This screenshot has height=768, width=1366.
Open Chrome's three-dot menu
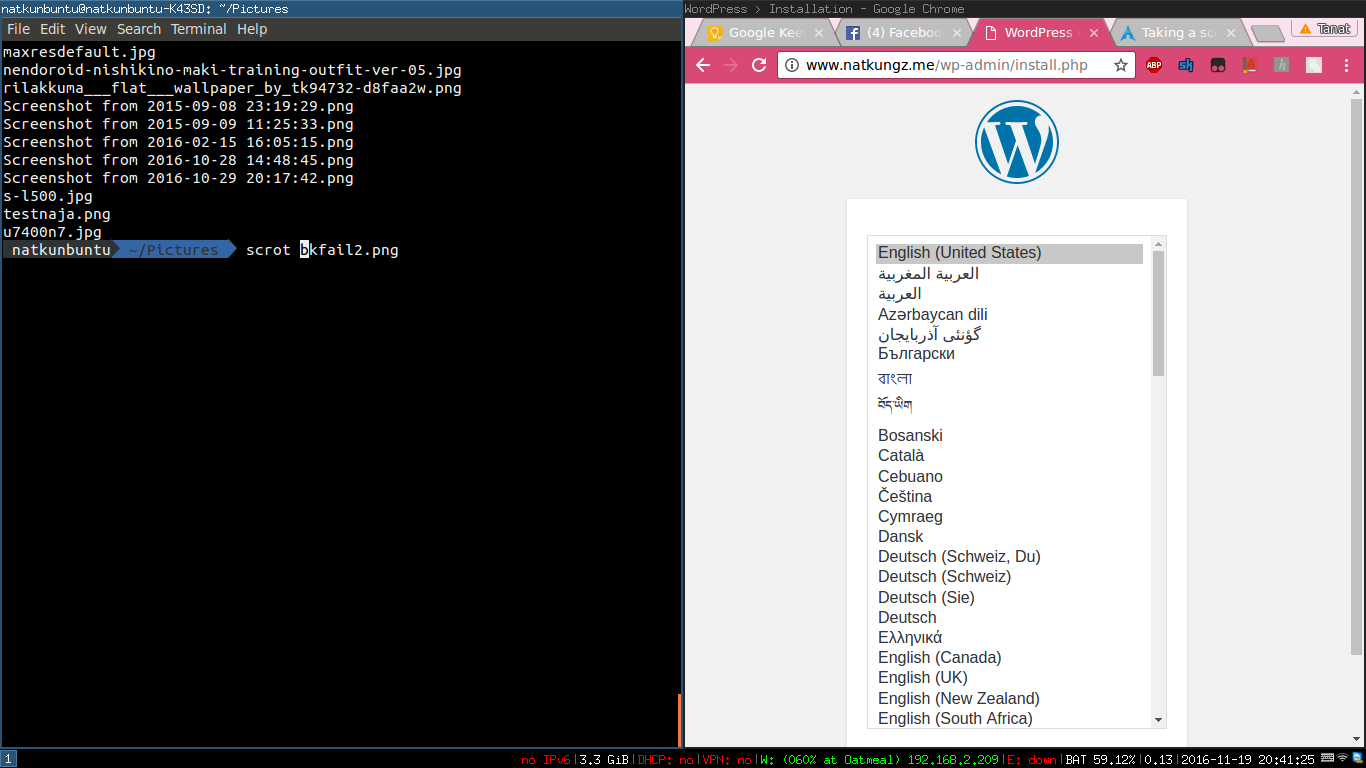[1346, 65]
